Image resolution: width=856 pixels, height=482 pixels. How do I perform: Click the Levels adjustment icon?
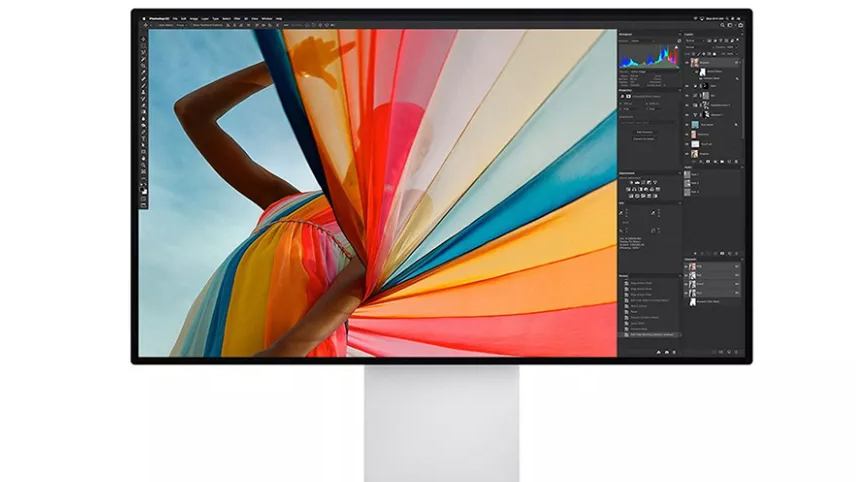(637, 183)
